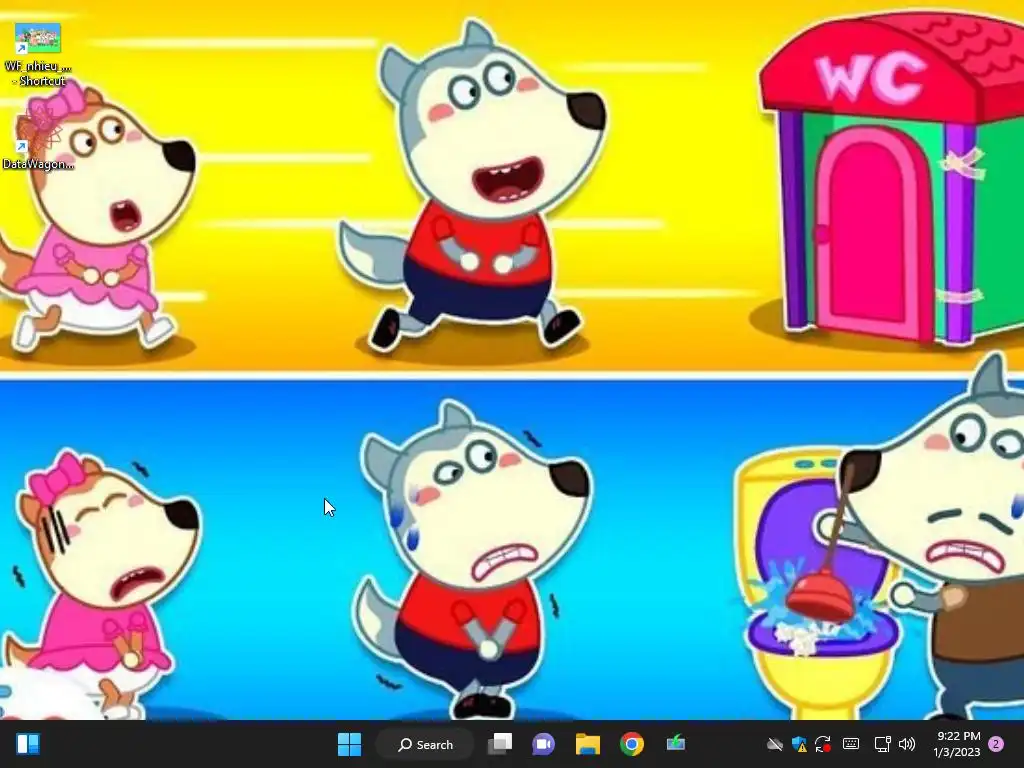
Task: Click the Windows Update restart tray icon
Action: pos(823,744)
